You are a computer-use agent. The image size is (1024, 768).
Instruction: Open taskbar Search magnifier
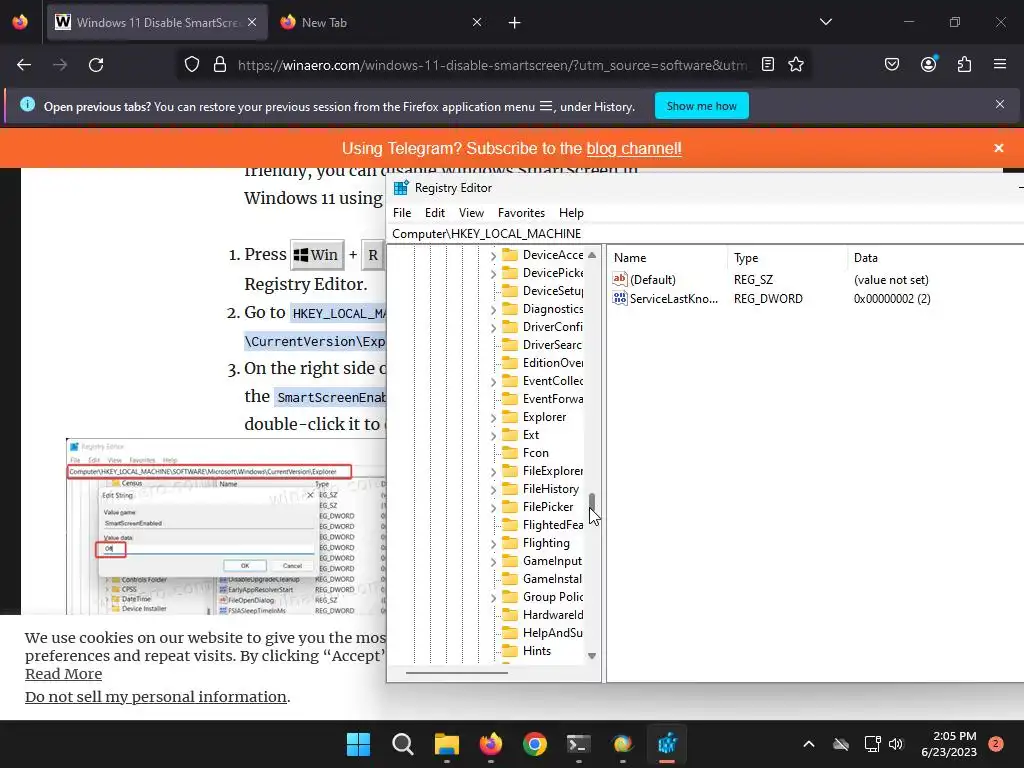click(402, 744)
